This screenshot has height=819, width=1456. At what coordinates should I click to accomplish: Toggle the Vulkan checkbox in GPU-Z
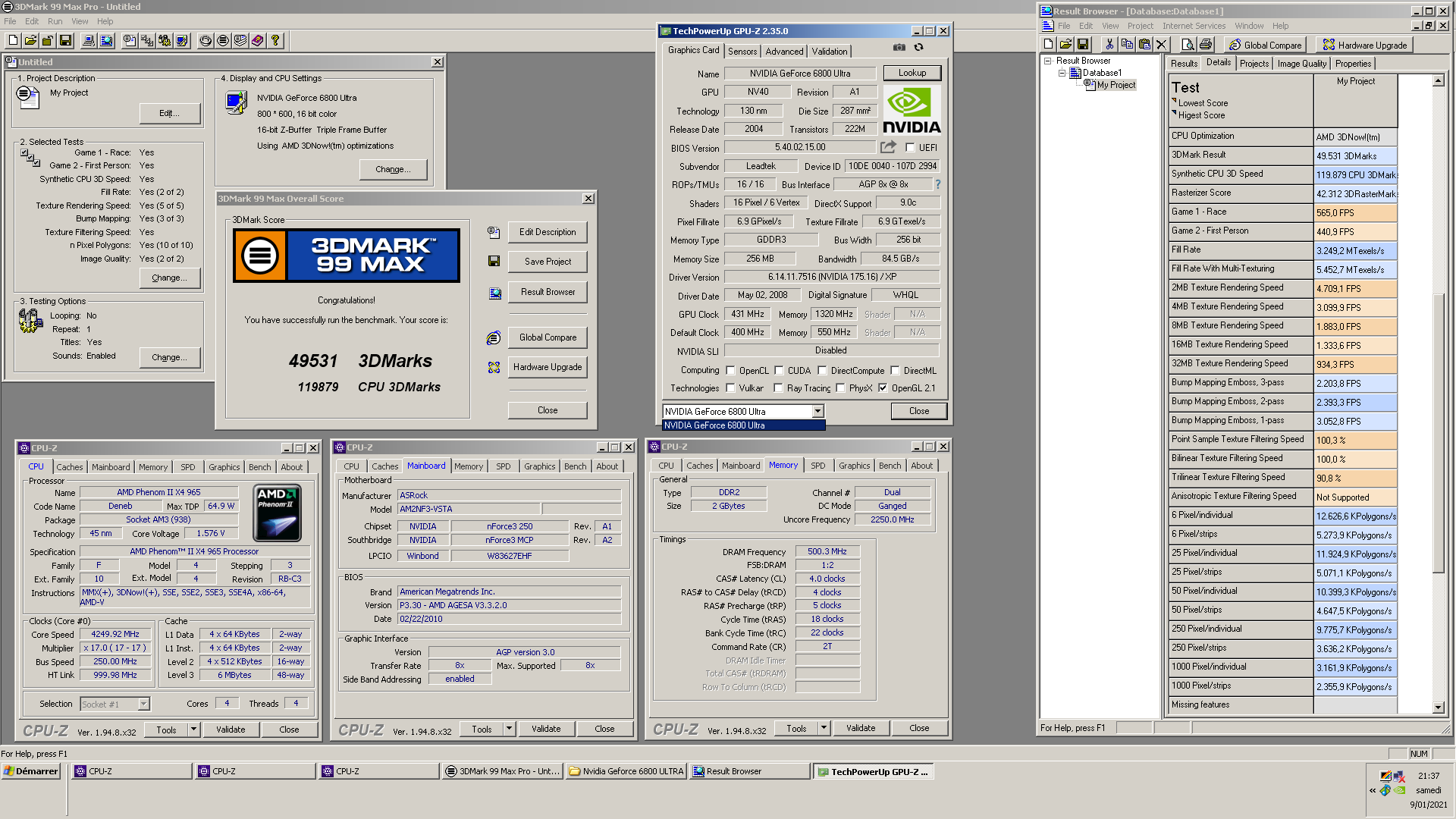pyautogui.click(x=730, y=388)
